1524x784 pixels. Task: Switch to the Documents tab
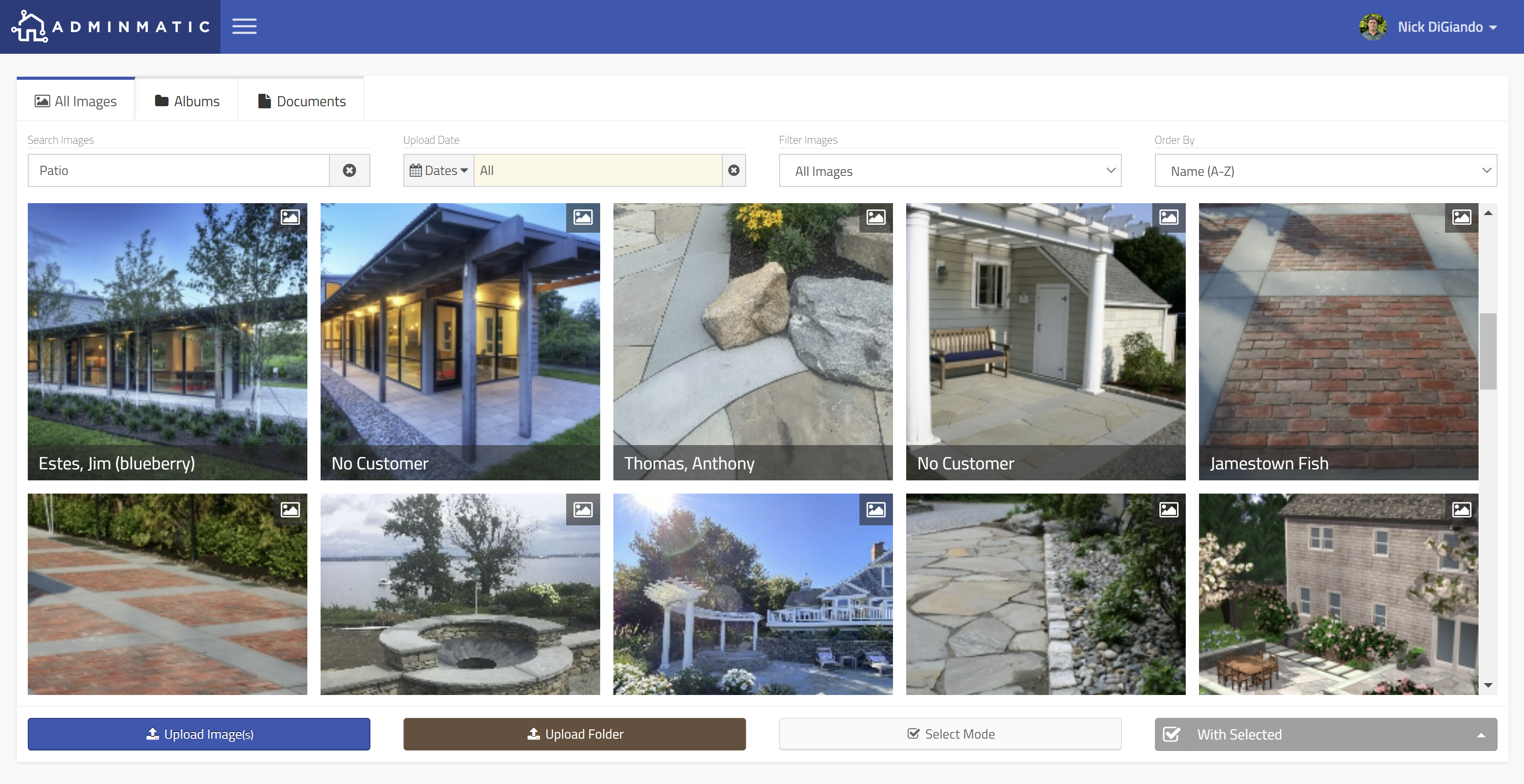click(x=302, y=101)
